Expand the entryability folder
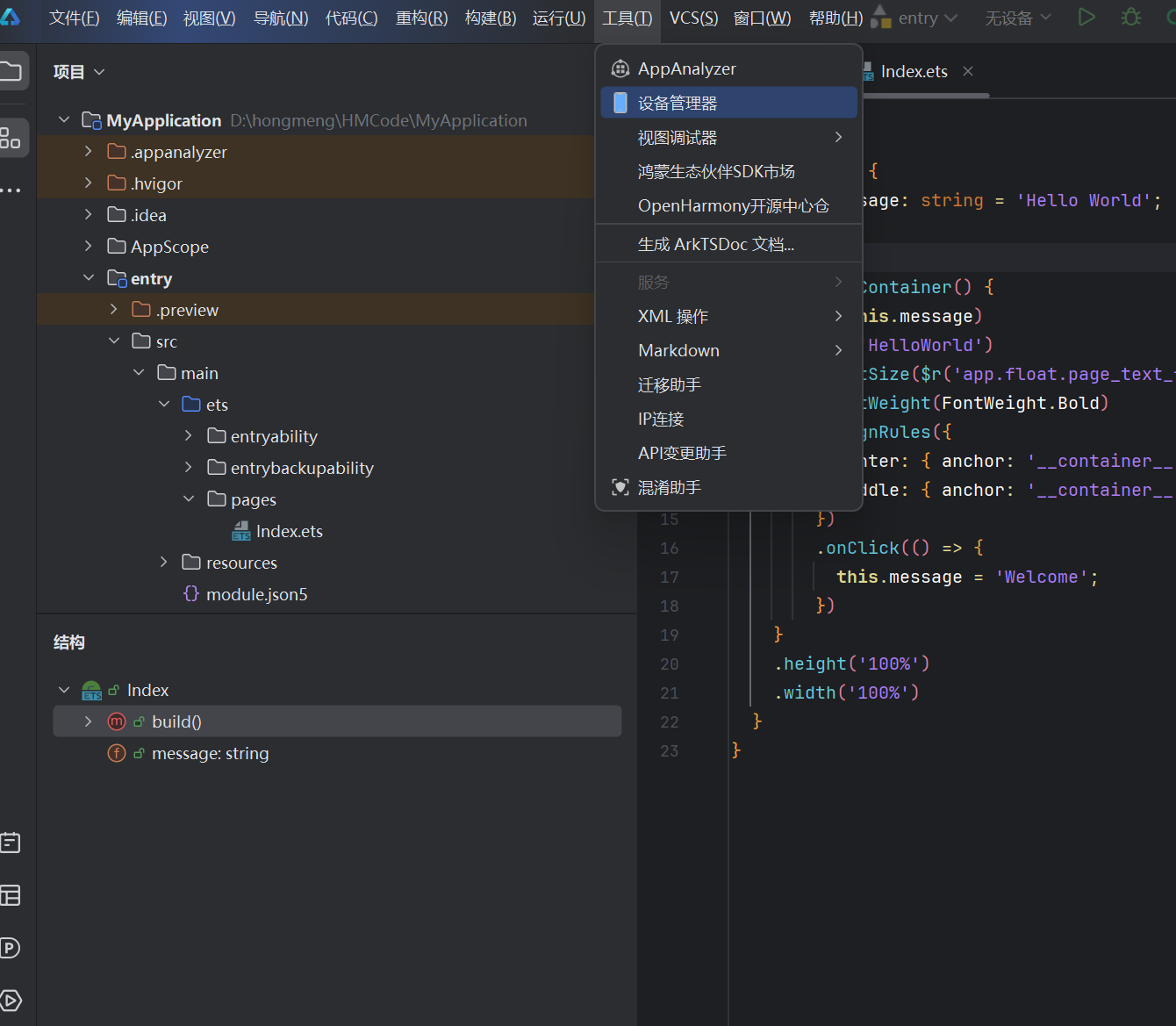The width and height of the screenshot is (1176, 1026). [189, 435]
